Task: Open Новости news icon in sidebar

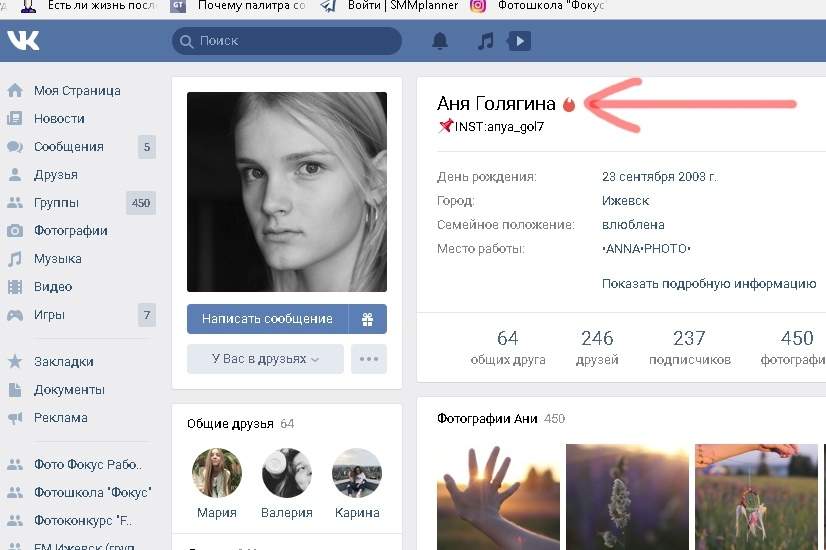Action: (x=15, y=119)
